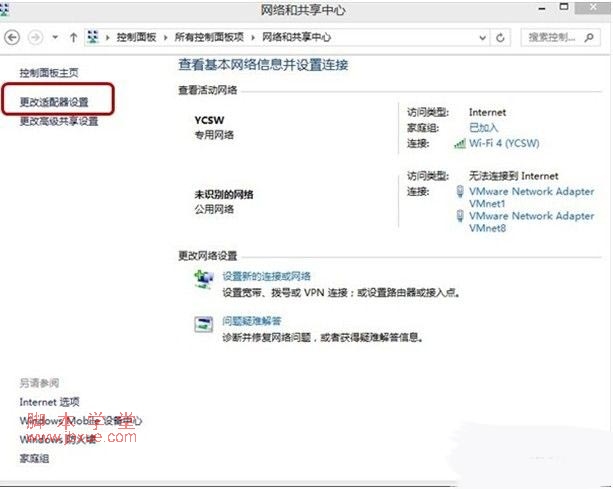Minimize the 网络和共享中心 window

point(542,9)
